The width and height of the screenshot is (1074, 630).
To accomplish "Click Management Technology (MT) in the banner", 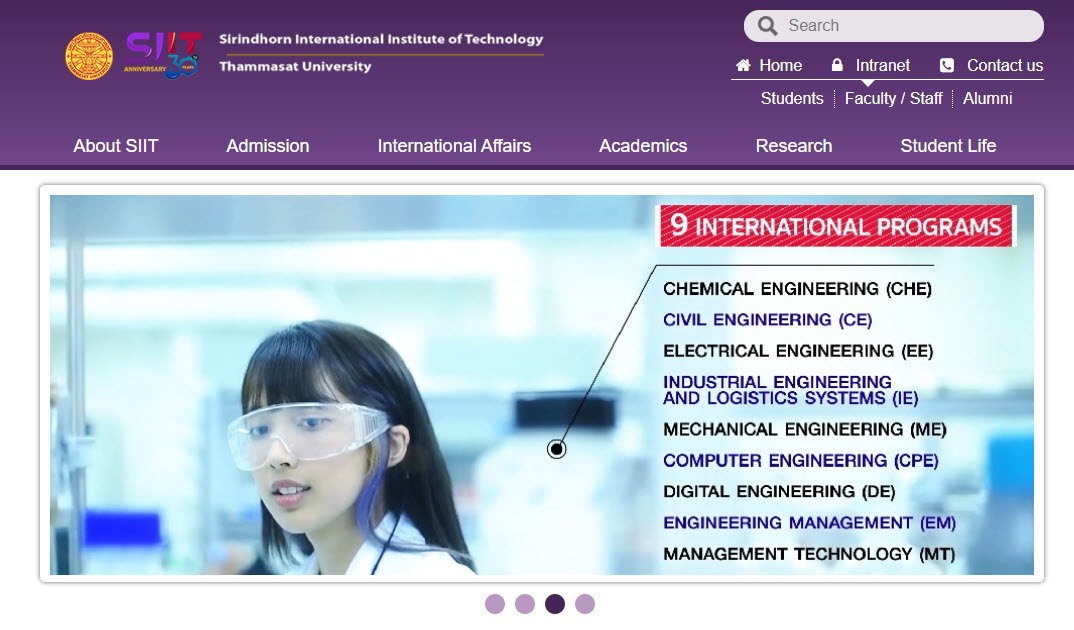I will (x=809, y=554).
